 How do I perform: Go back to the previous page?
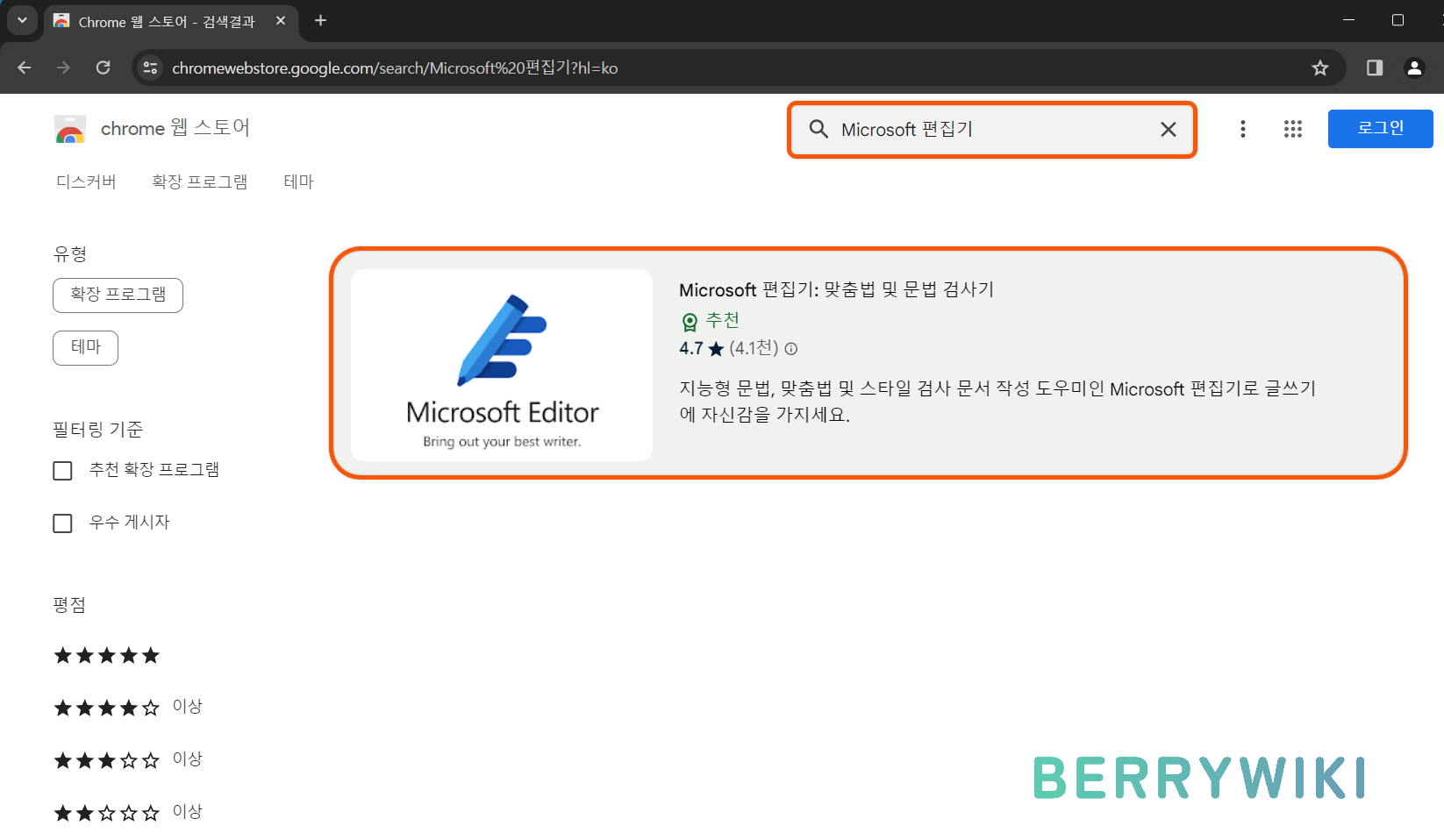point(25,68)
